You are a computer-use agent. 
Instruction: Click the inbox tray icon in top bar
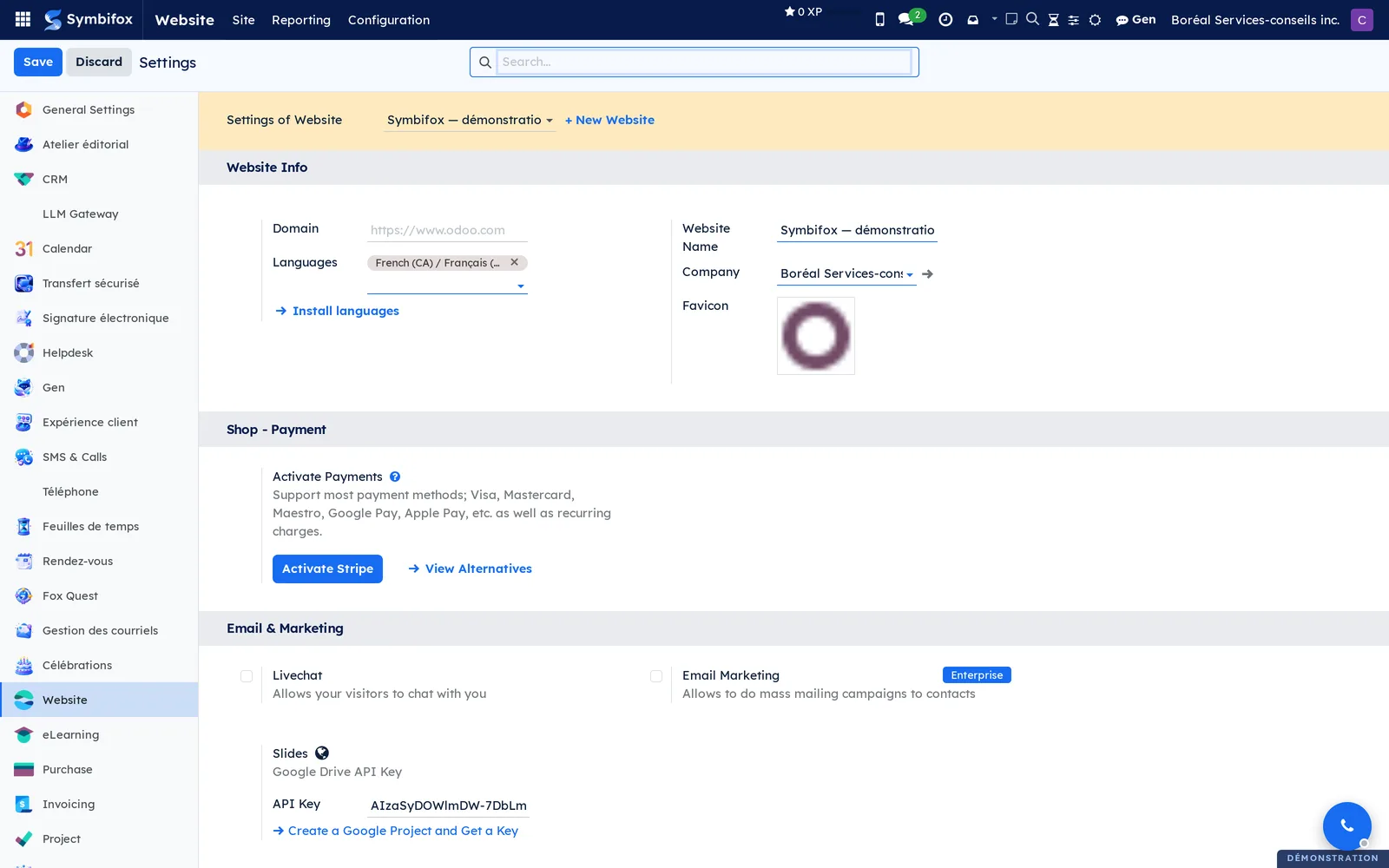pyautogui.click(x=973, y=19)
